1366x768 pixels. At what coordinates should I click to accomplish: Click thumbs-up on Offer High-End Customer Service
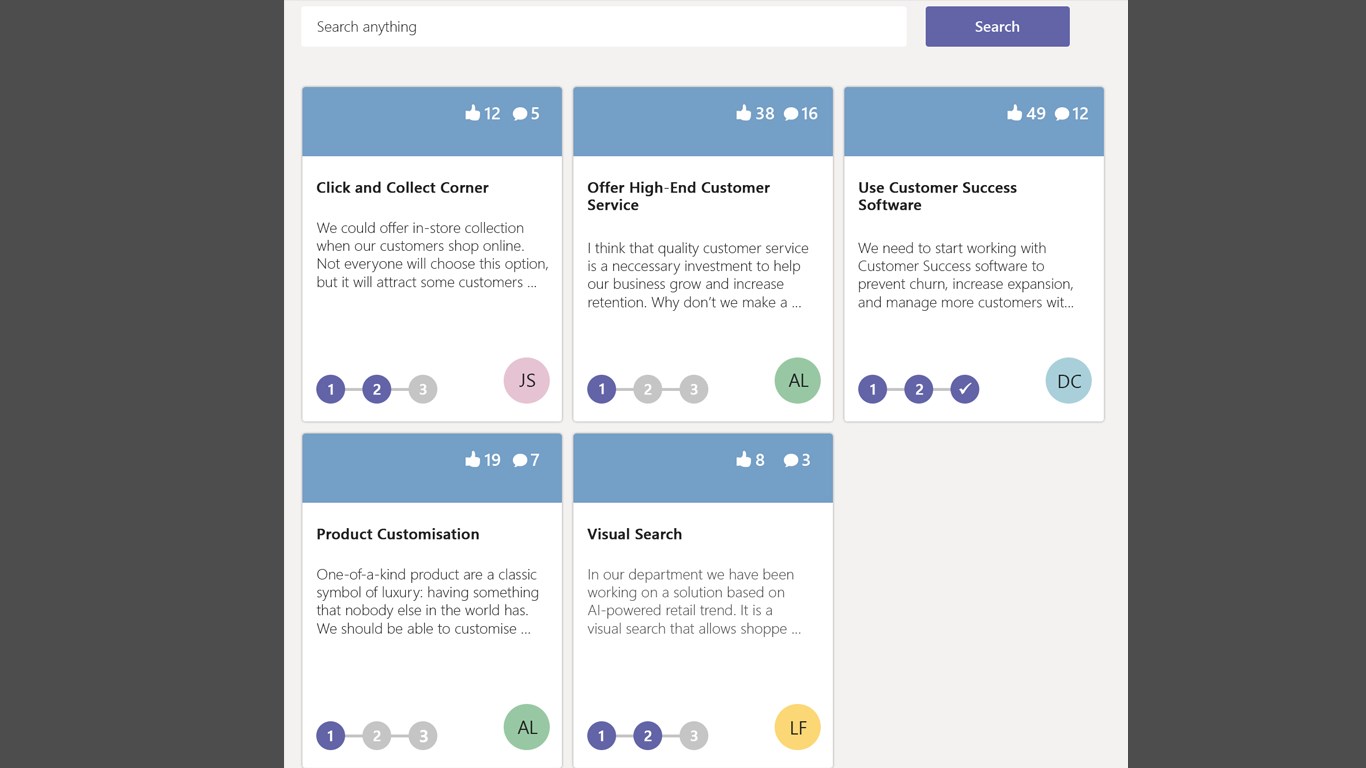tap(743, 113)
